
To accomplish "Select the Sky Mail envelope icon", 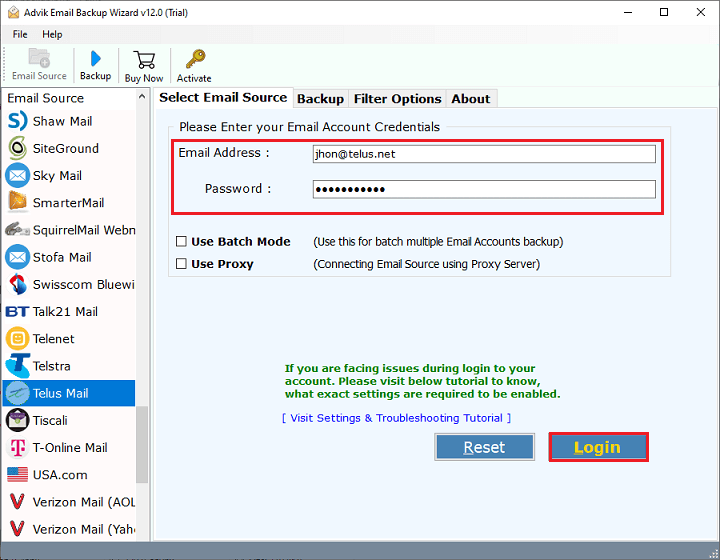I will point(17,175).
